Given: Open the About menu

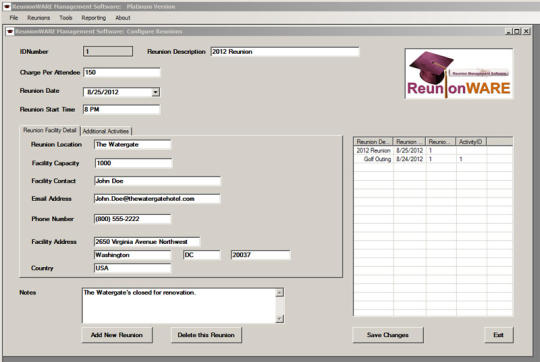Looking at the screenshot, I should click(x=123, y=18).
